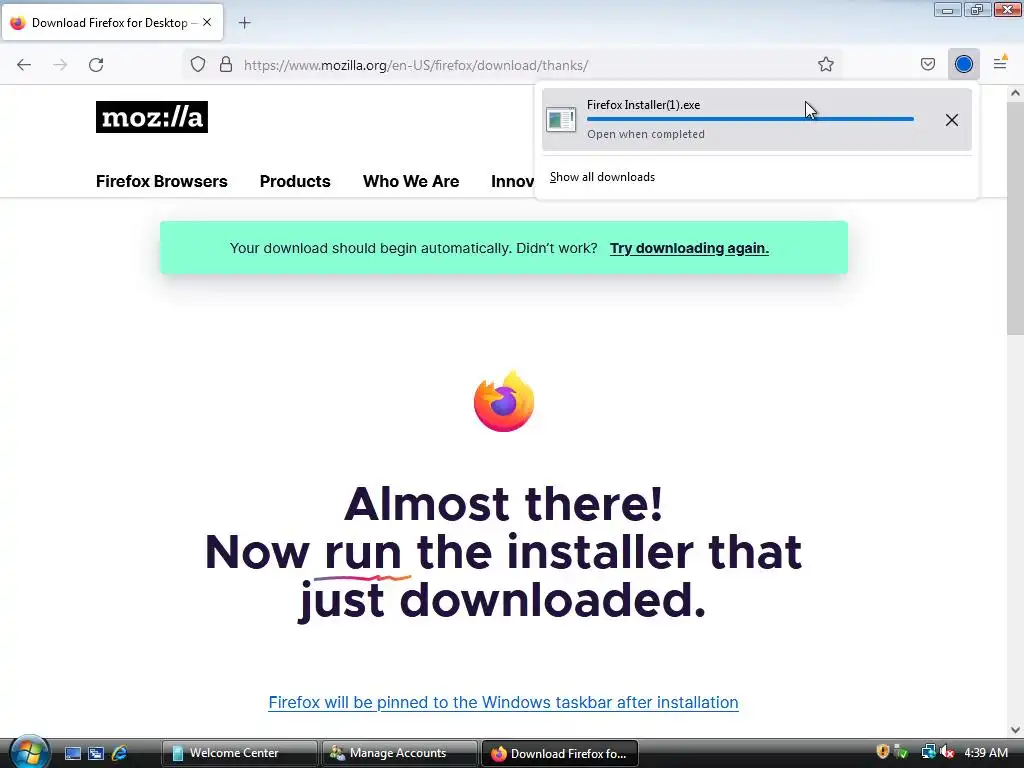Open a new browser tab

244,23
